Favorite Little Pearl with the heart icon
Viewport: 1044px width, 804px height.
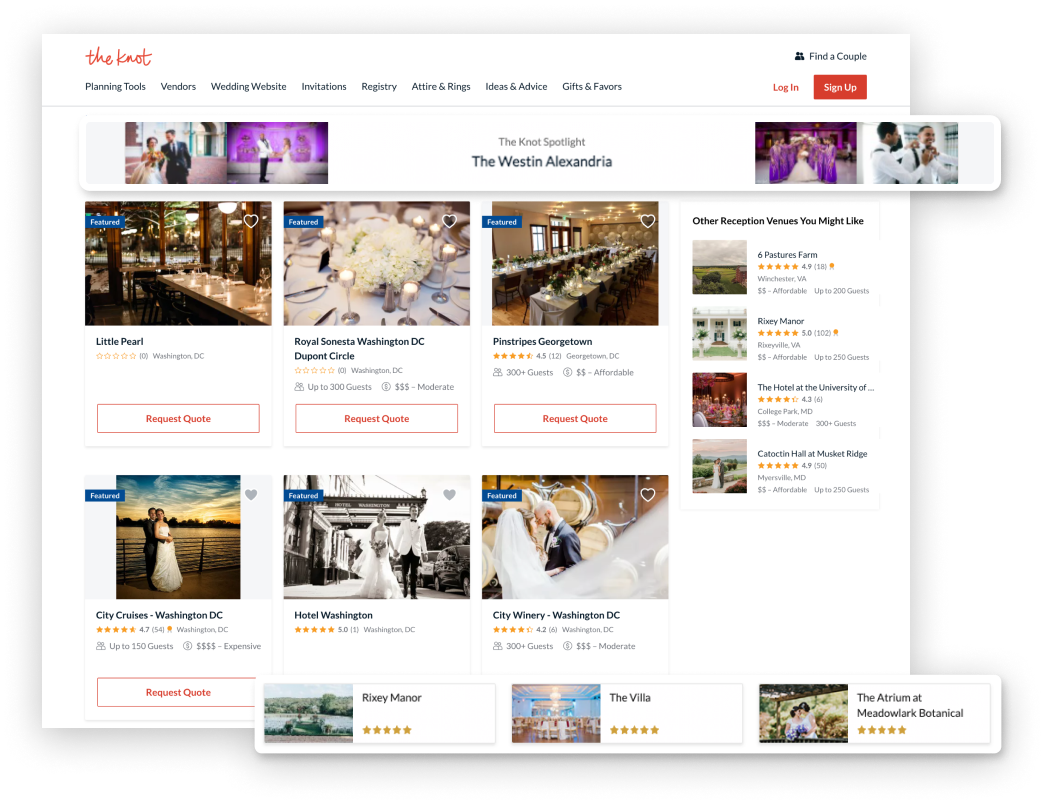(x=251, y=221)
